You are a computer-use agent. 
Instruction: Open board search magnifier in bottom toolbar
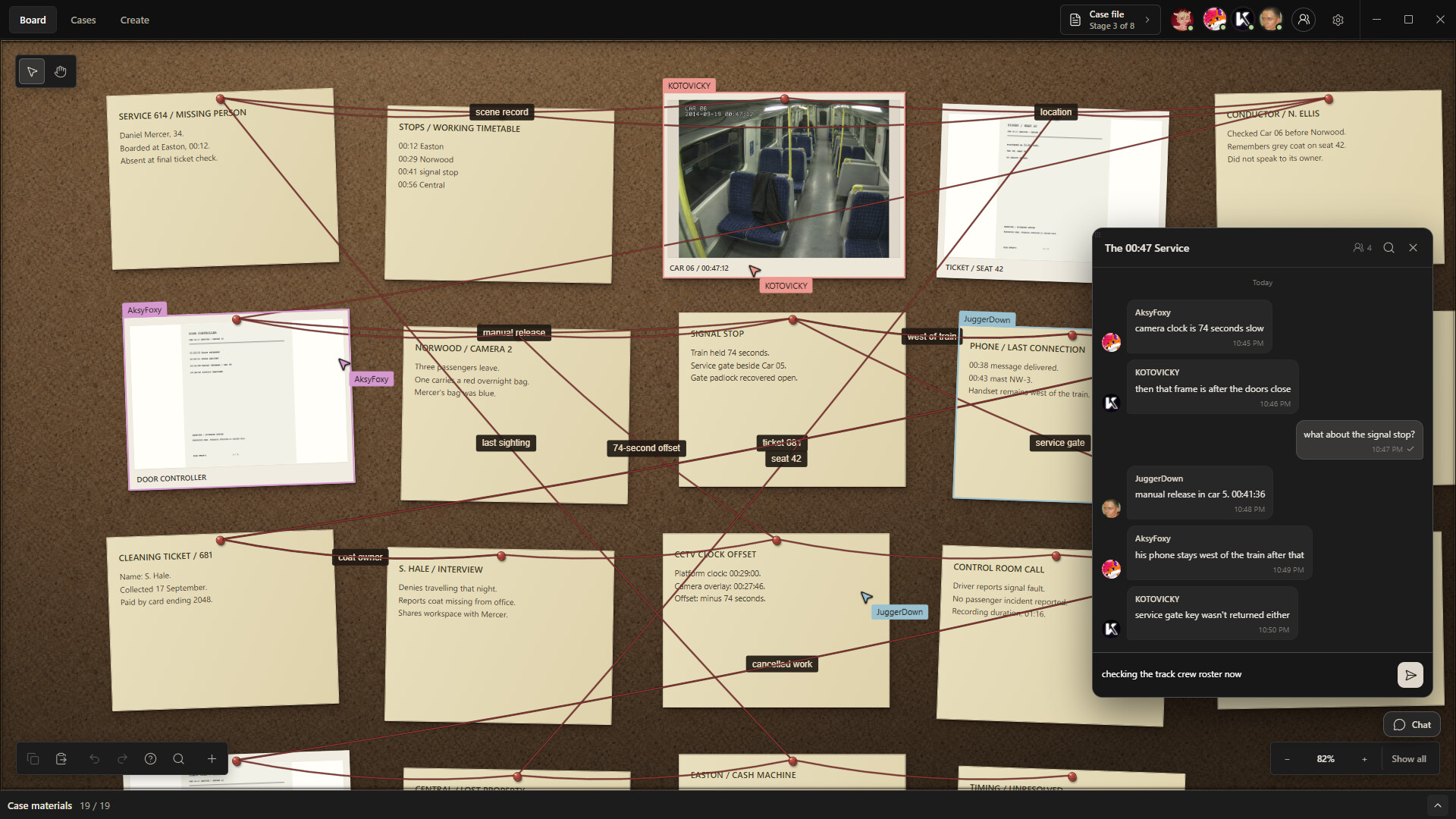coord(178,759)
